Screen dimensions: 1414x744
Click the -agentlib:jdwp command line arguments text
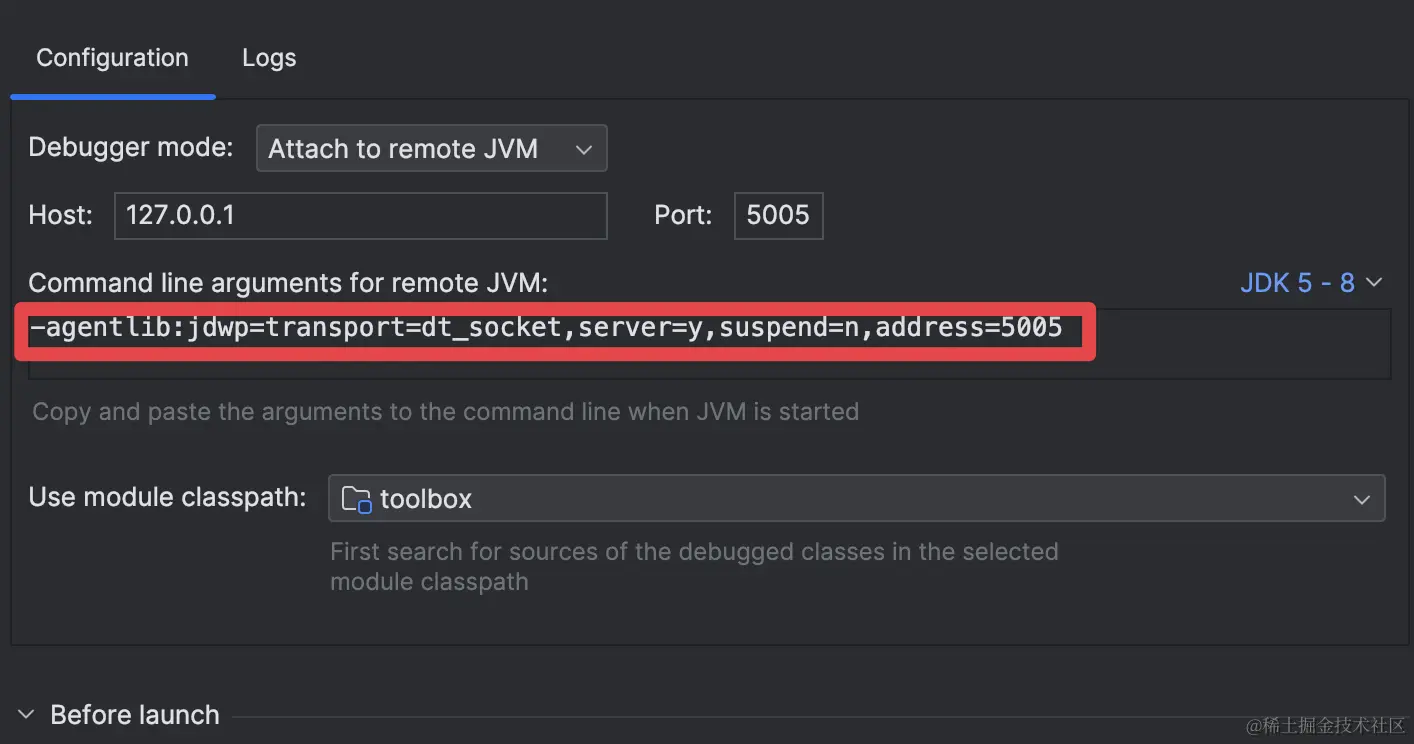pyautogui.click(x=547, y=328)
